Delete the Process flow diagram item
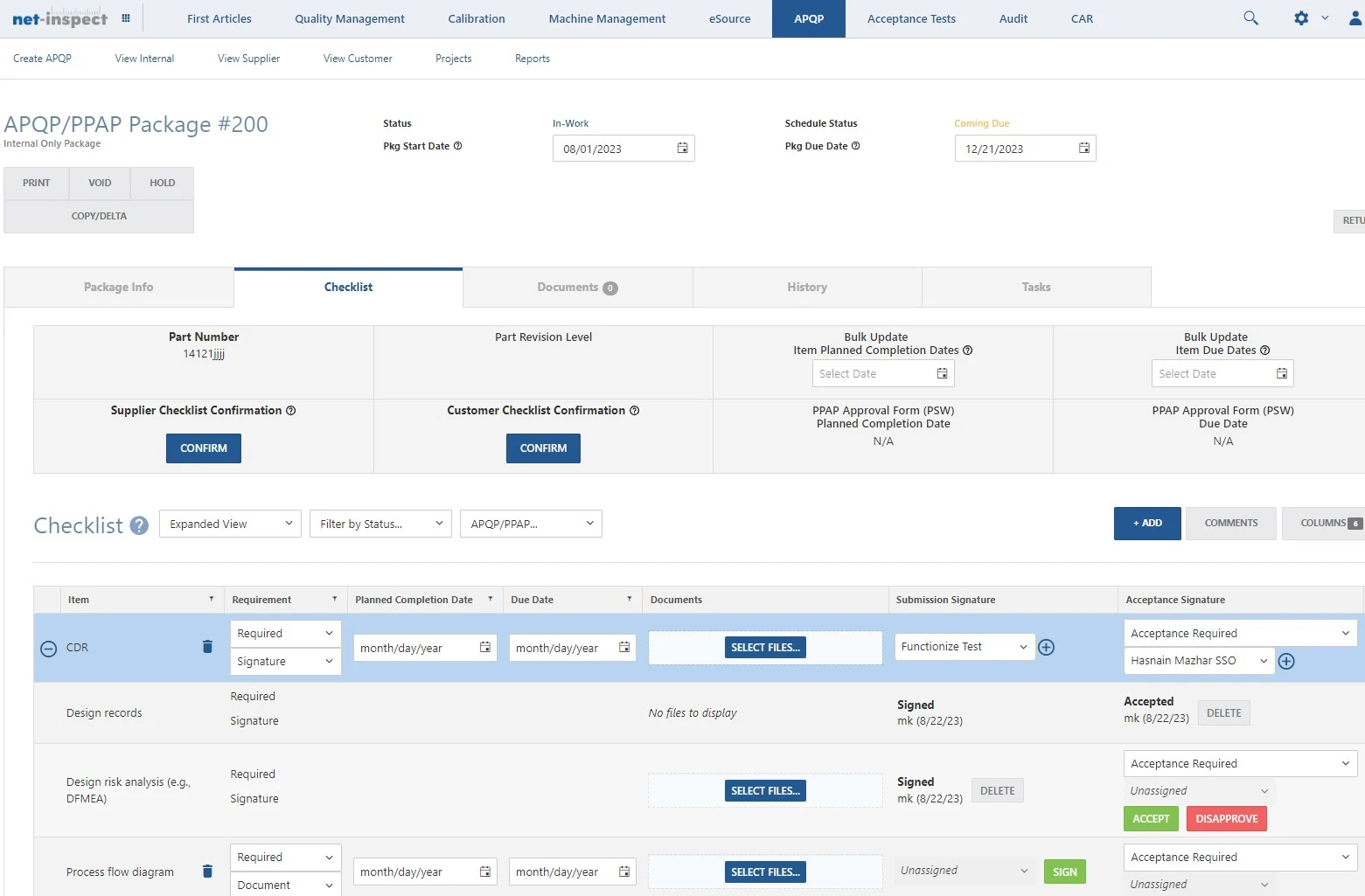 pos(207,872)
